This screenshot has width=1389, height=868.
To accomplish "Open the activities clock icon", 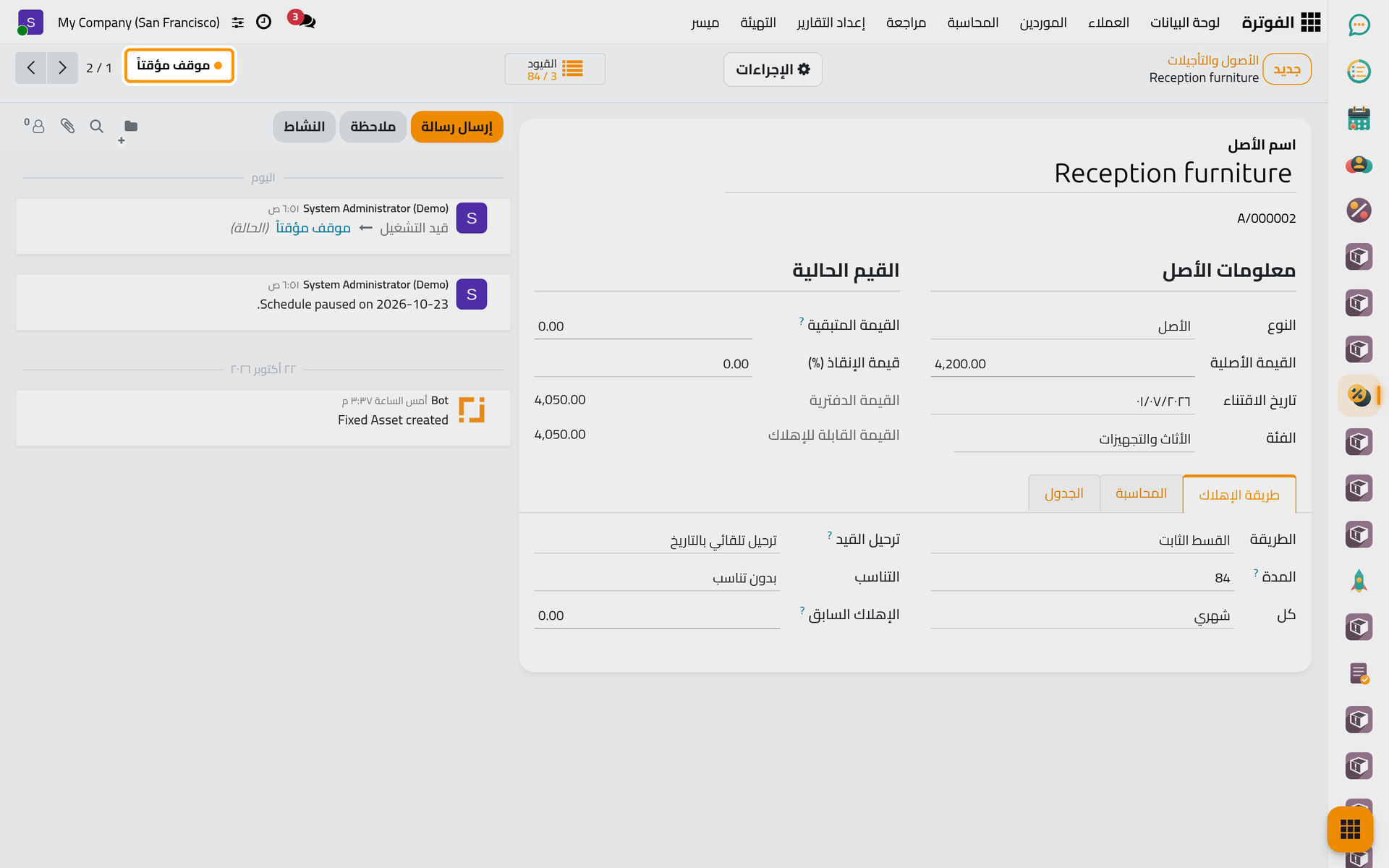I will click(x=264, y=22).
